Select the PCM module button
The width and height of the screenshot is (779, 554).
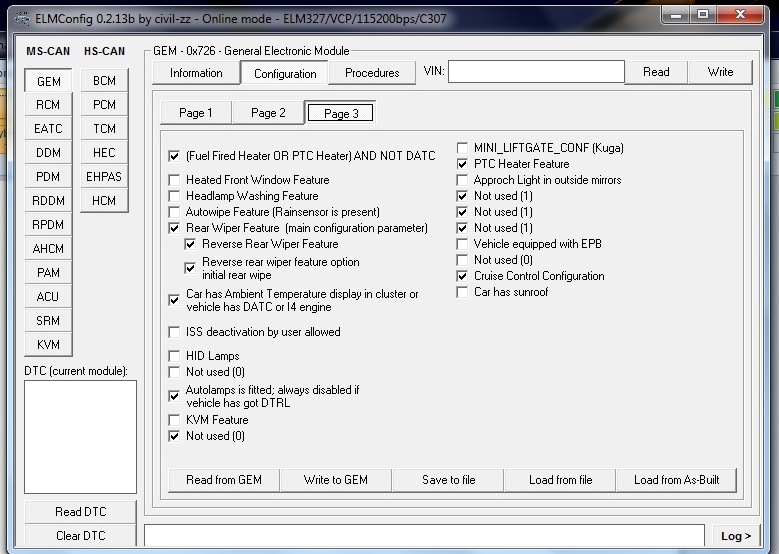tap(104, 105)
